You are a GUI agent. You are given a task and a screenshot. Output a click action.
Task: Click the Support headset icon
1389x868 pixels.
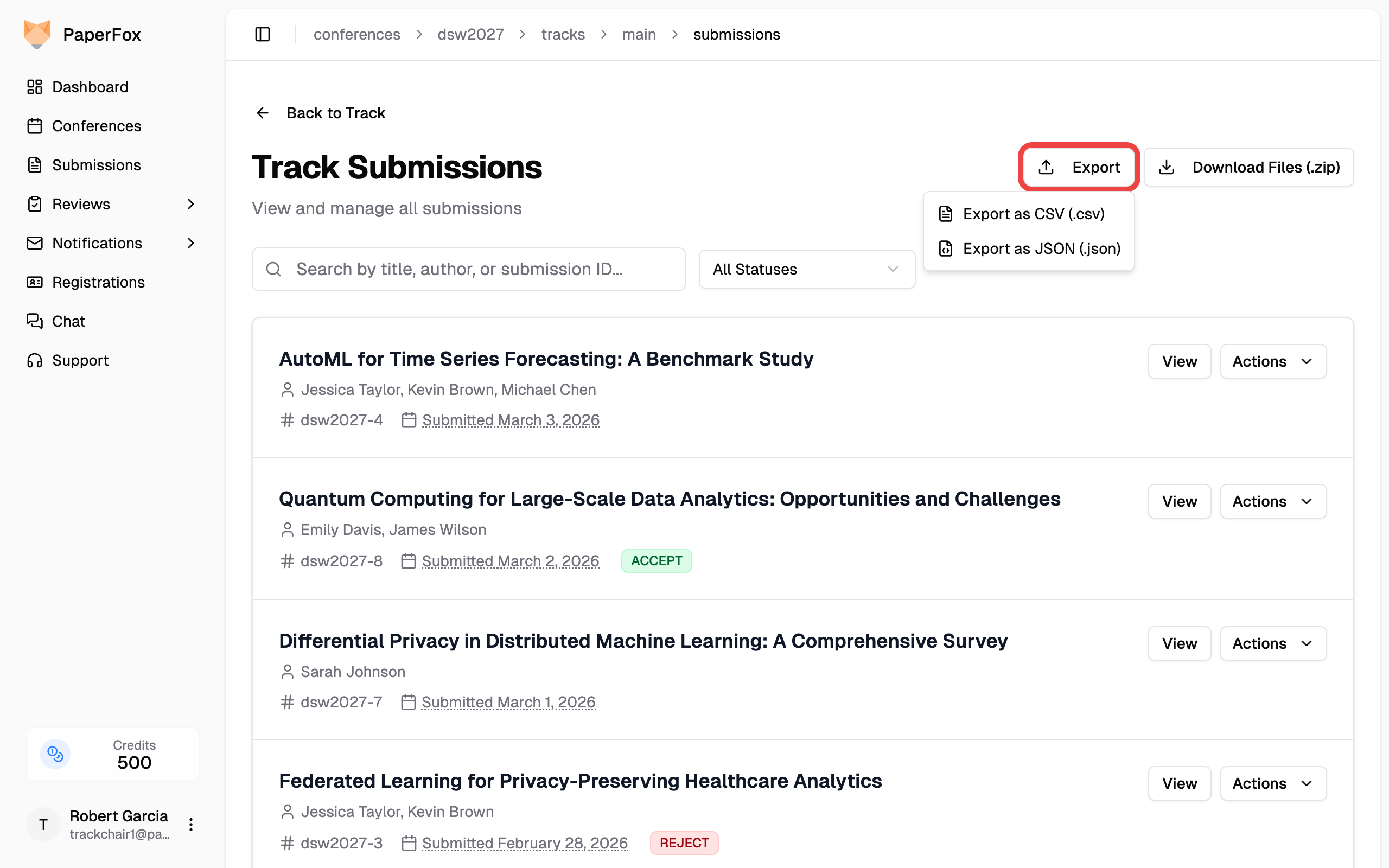tap(34, 360)
